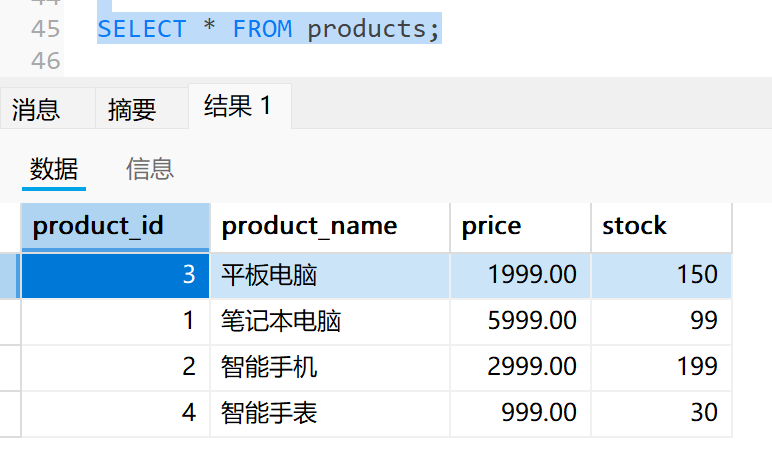Open the 信息 sub-tab

(x=150, y=168)
